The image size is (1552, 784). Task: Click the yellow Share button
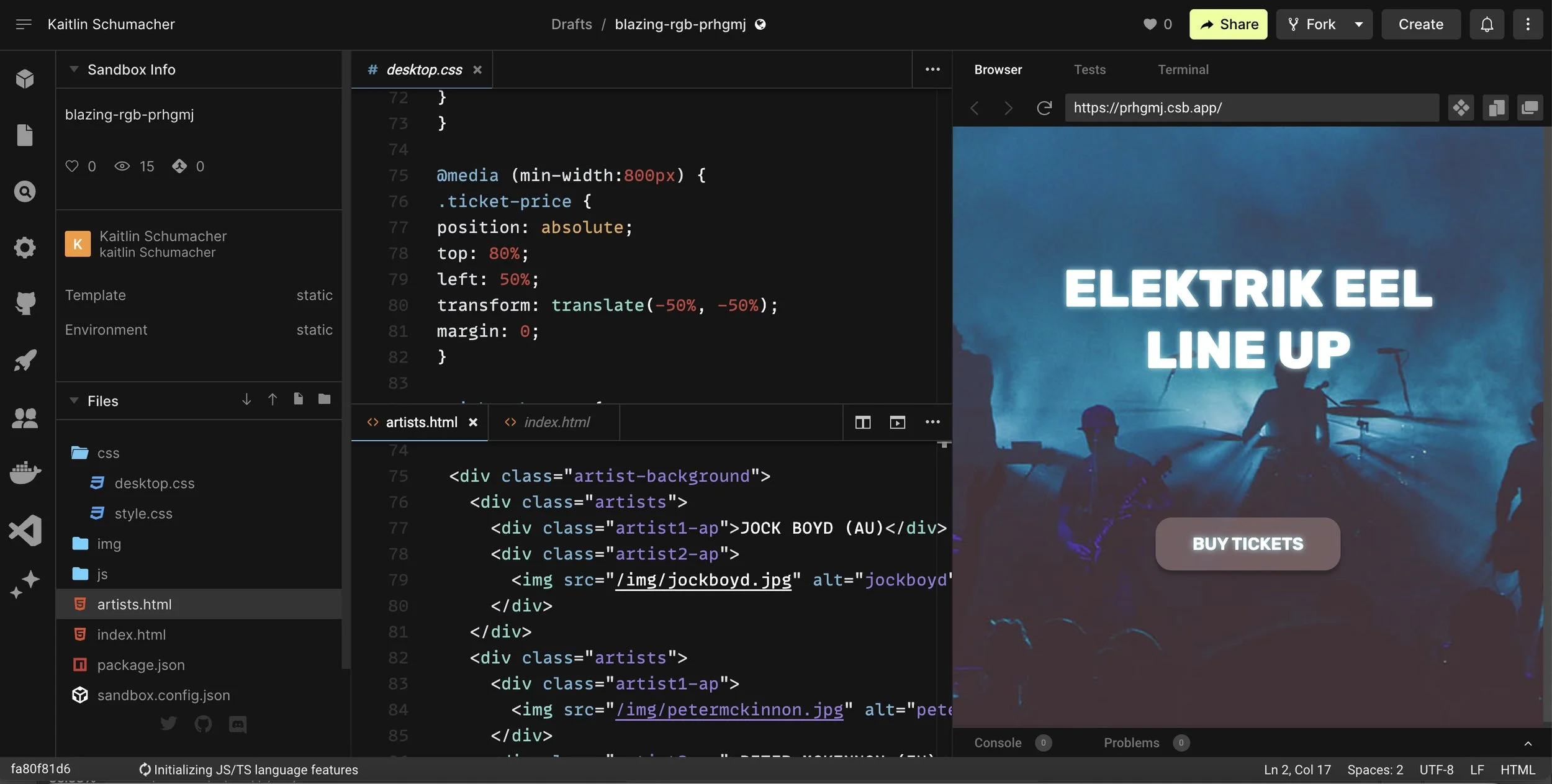[1228, 24]
